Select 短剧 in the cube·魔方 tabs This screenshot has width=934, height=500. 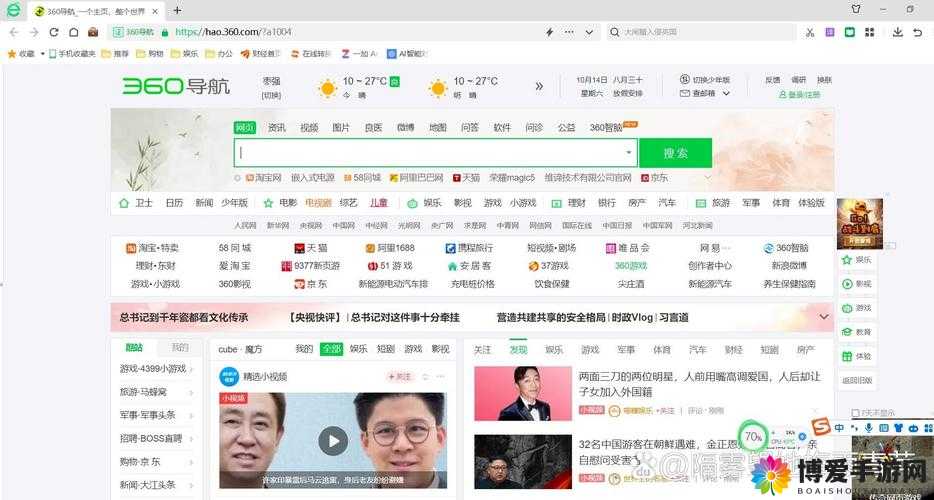click(386, 349)
